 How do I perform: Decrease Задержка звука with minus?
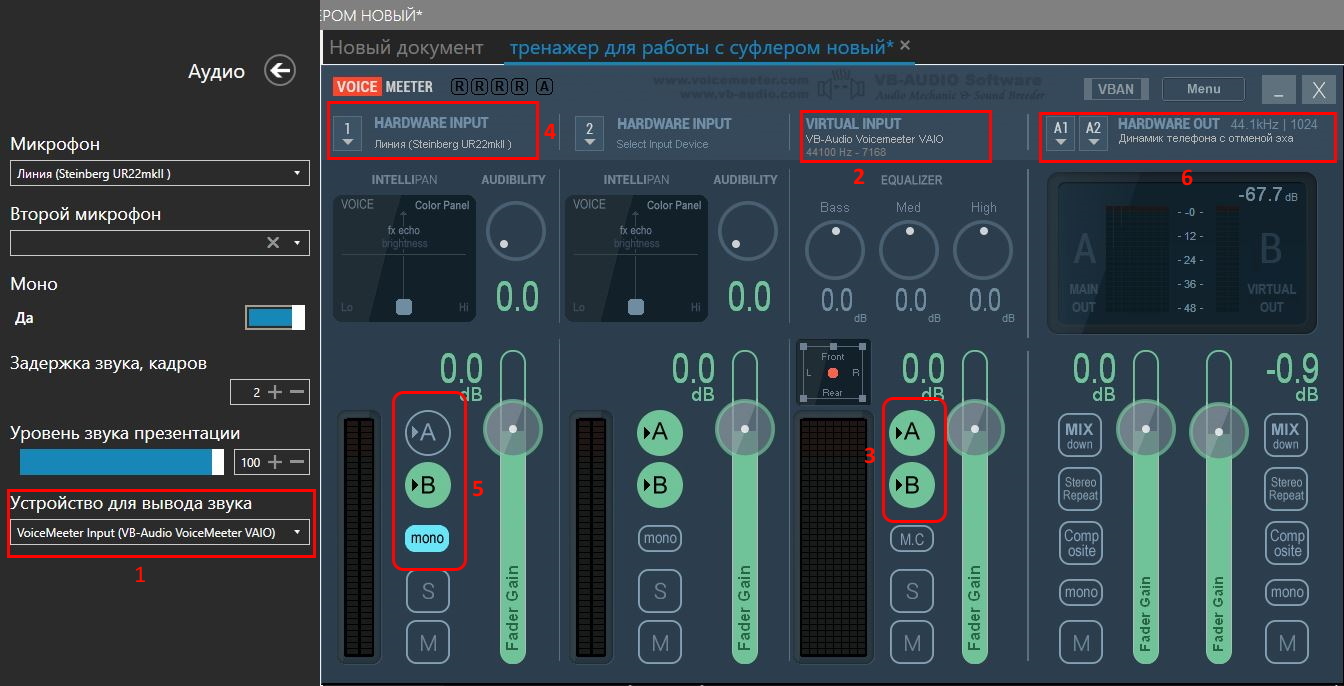point(297,392)
